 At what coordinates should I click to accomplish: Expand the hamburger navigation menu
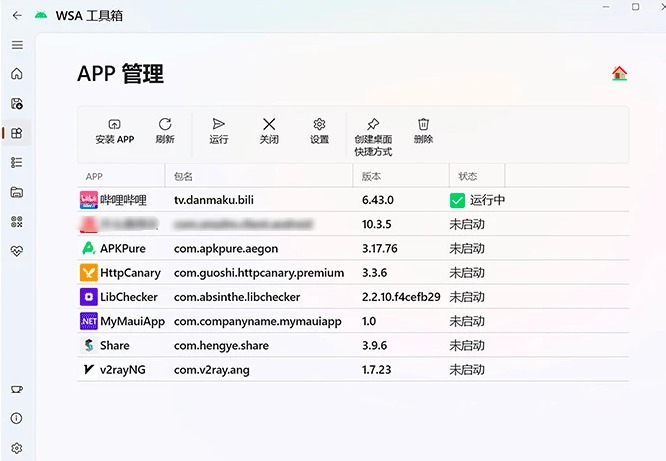(x=17, y=45)
